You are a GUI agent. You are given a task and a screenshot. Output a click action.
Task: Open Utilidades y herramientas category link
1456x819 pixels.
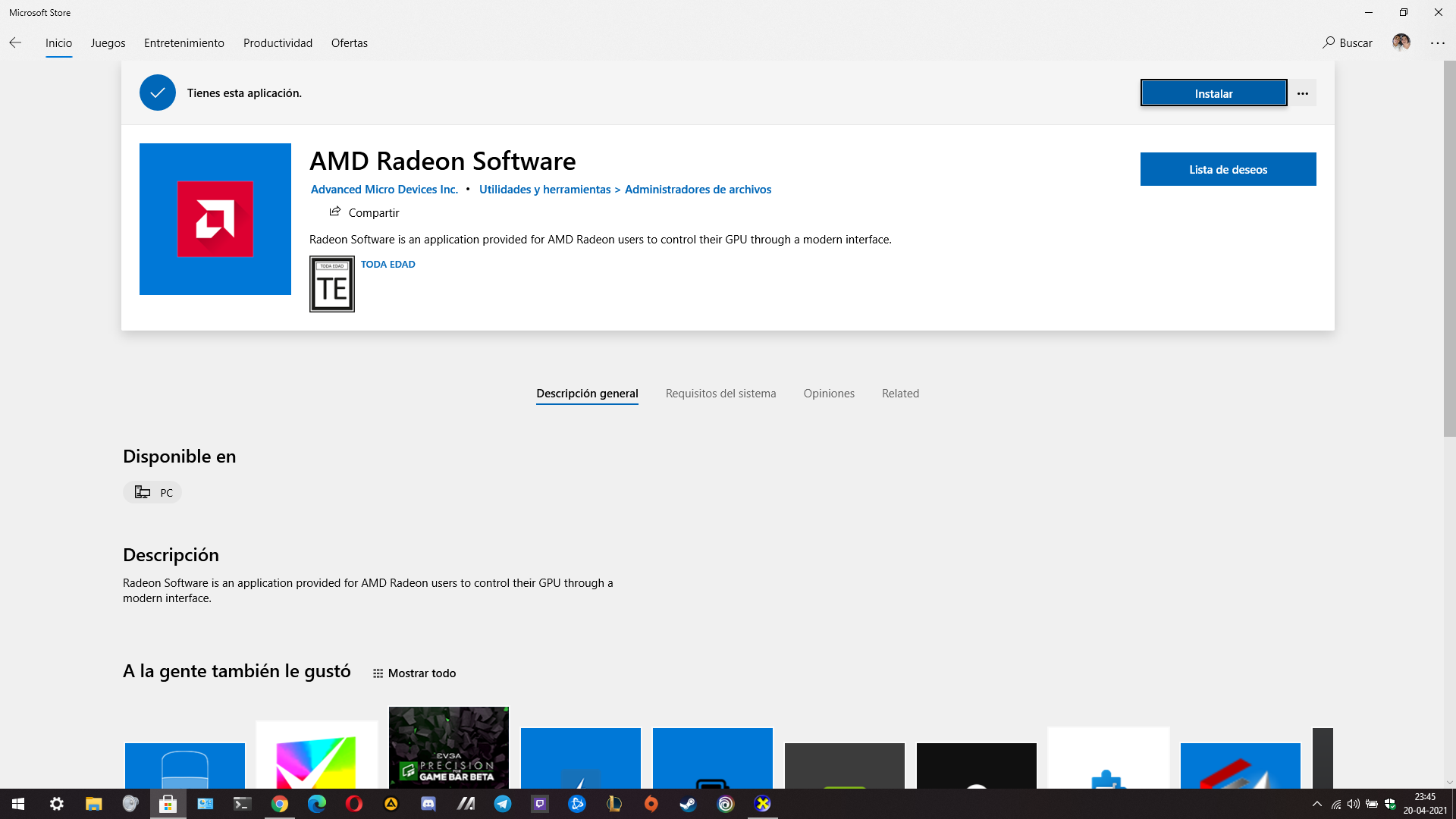click(544, 190)
